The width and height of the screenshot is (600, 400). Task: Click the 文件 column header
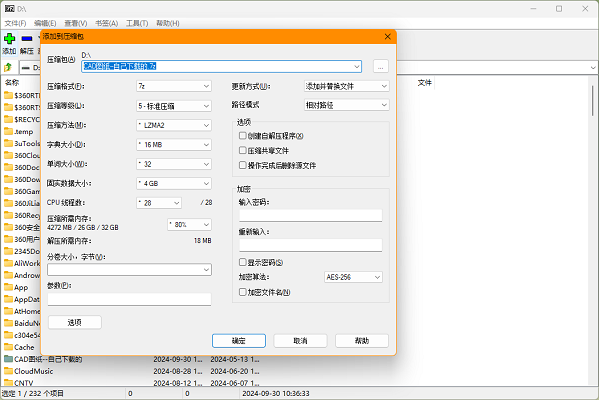click(424, 82)
